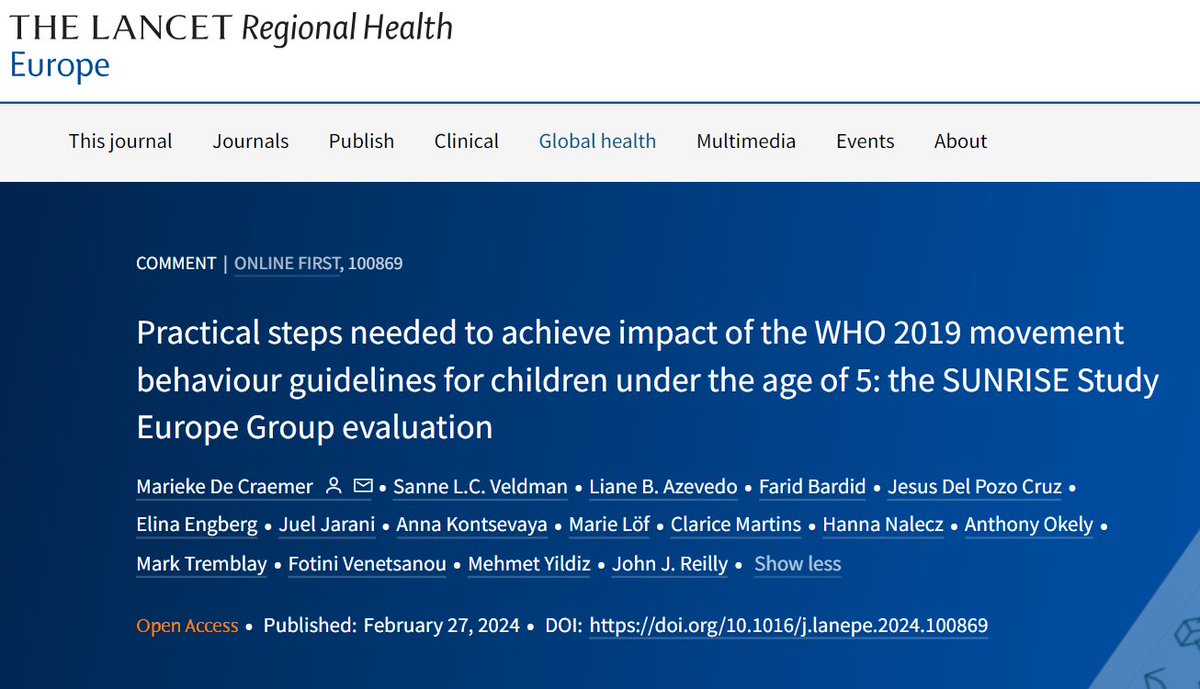Open the Journals menu
1200x689 pixels.
pos(250,141)
